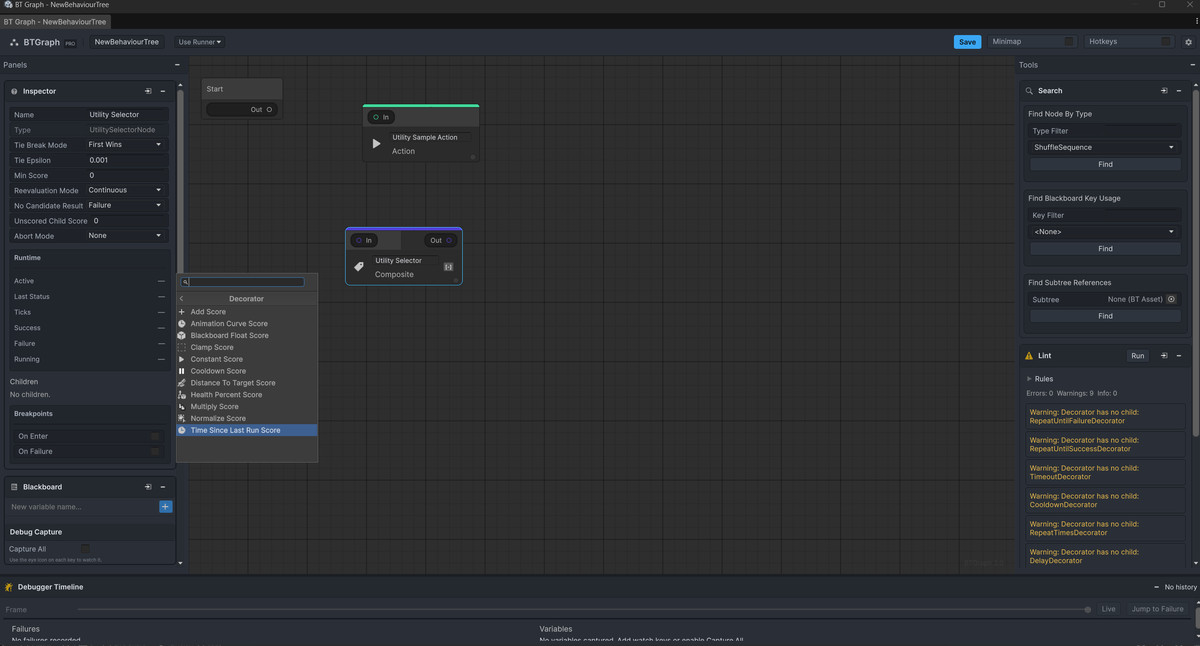Click the Type Filter input field

coord(1105,131)
